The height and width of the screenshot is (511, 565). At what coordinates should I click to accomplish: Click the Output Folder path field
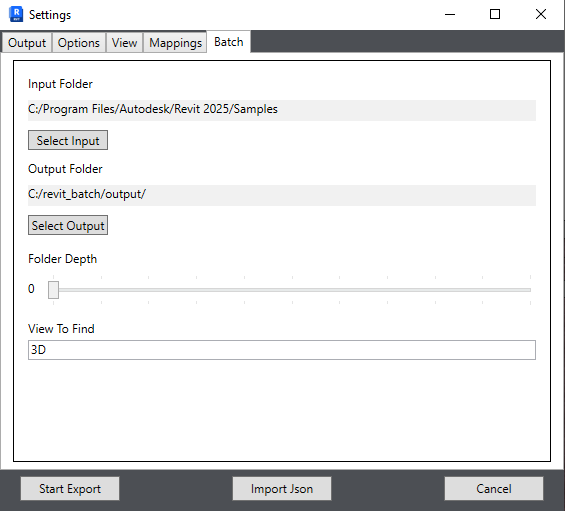point(282,195)
